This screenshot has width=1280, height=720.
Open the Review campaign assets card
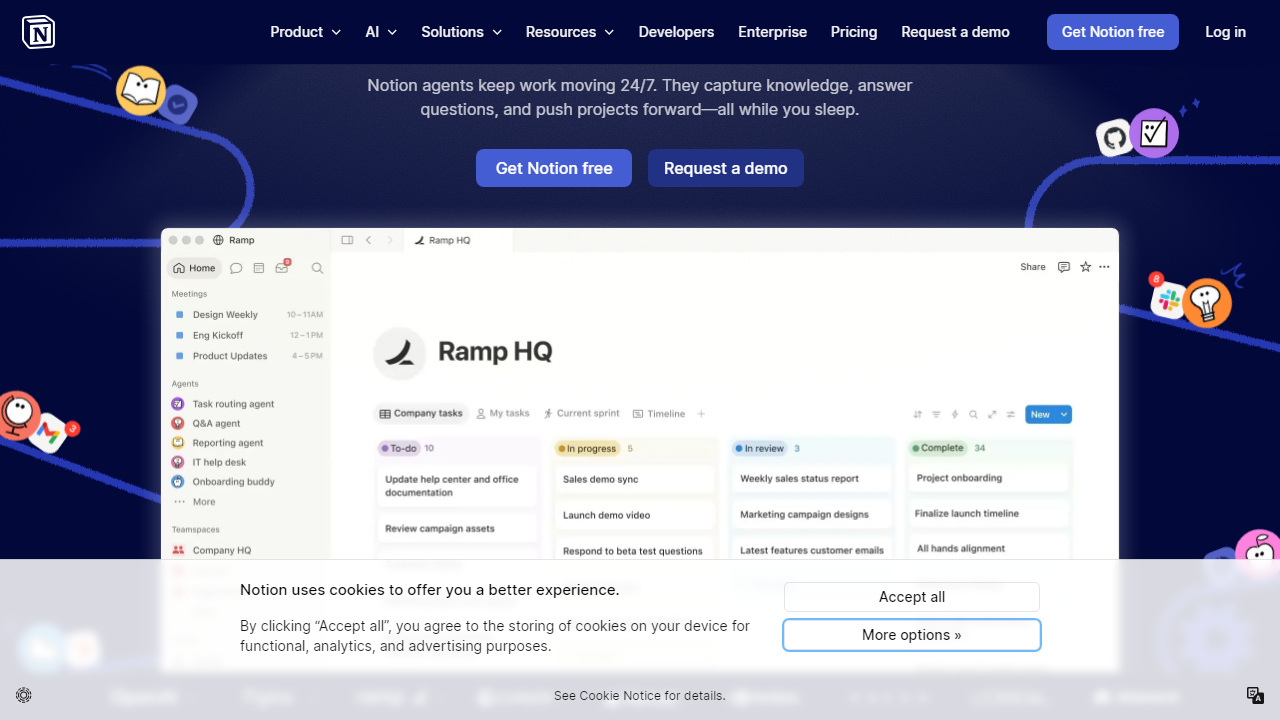(457, 528)
